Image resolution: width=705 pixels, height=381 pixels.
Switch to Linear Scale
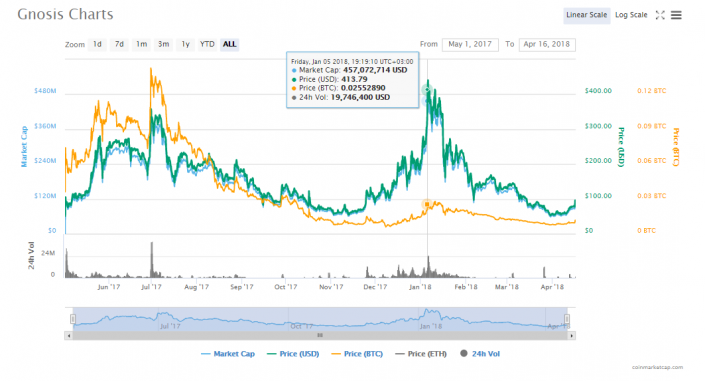(586, 15)
